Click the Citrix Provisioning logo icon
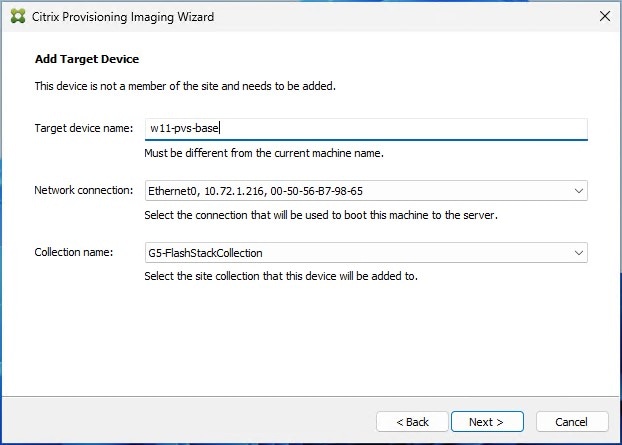 pos(18,16)
